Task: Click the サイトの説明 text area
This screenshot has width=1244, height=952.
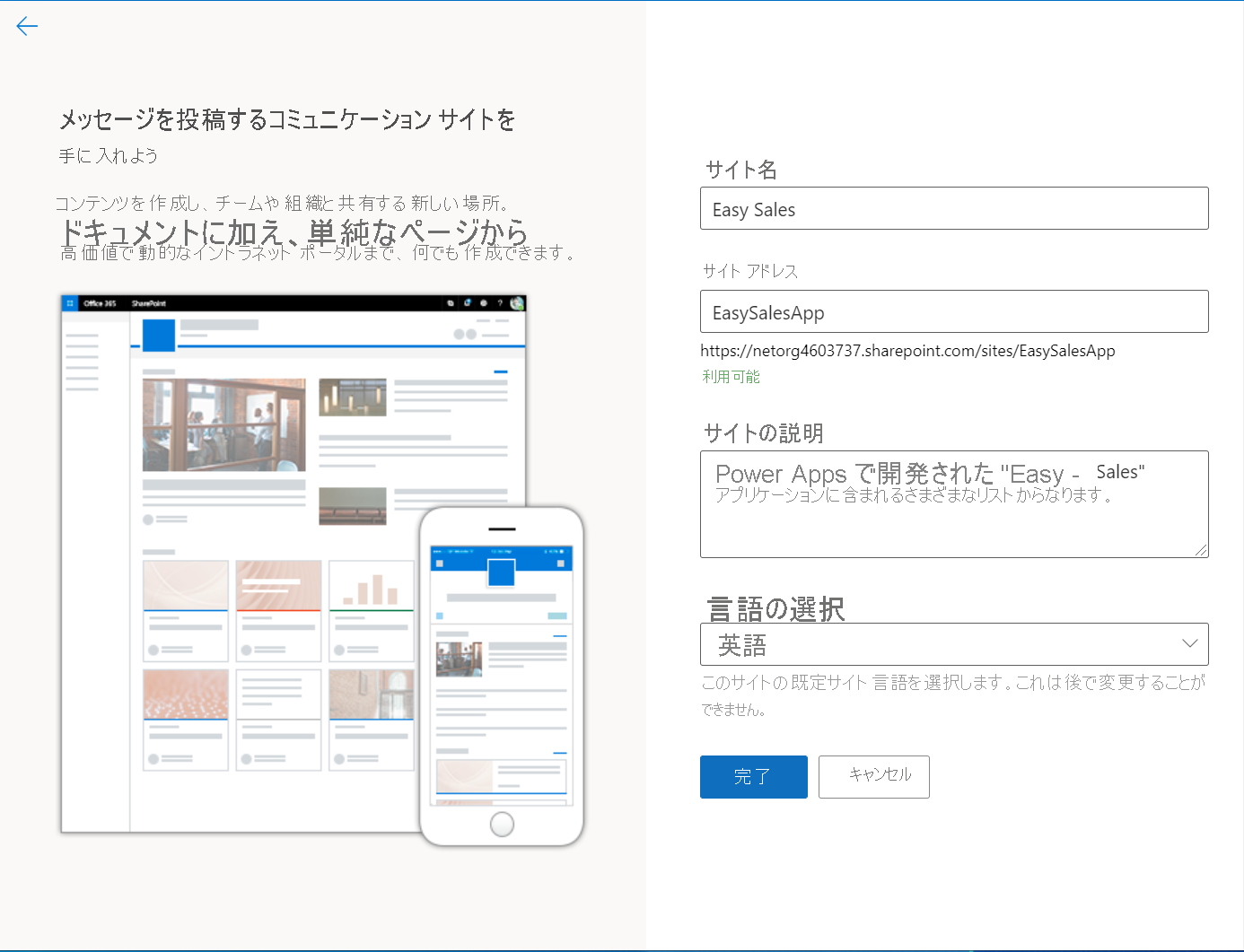Action: coord(954,504)
